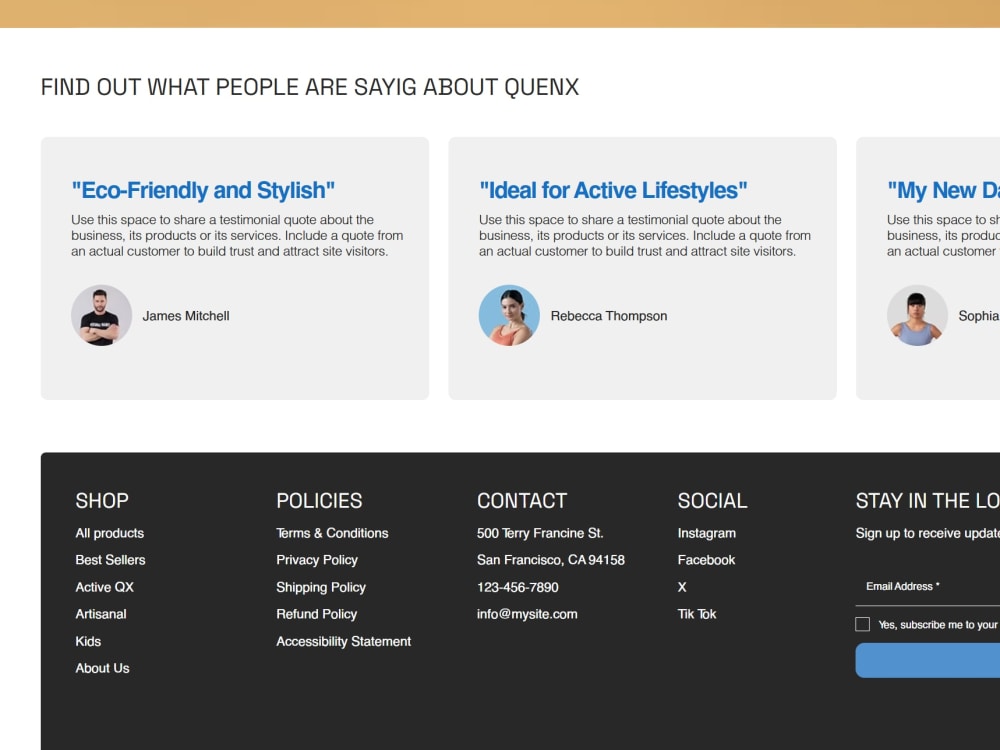Click Rebecca Thompson's avatar photo
The width and height of the screenshot is (1000, 750).
pyautogui.click(x=509, y=316)
